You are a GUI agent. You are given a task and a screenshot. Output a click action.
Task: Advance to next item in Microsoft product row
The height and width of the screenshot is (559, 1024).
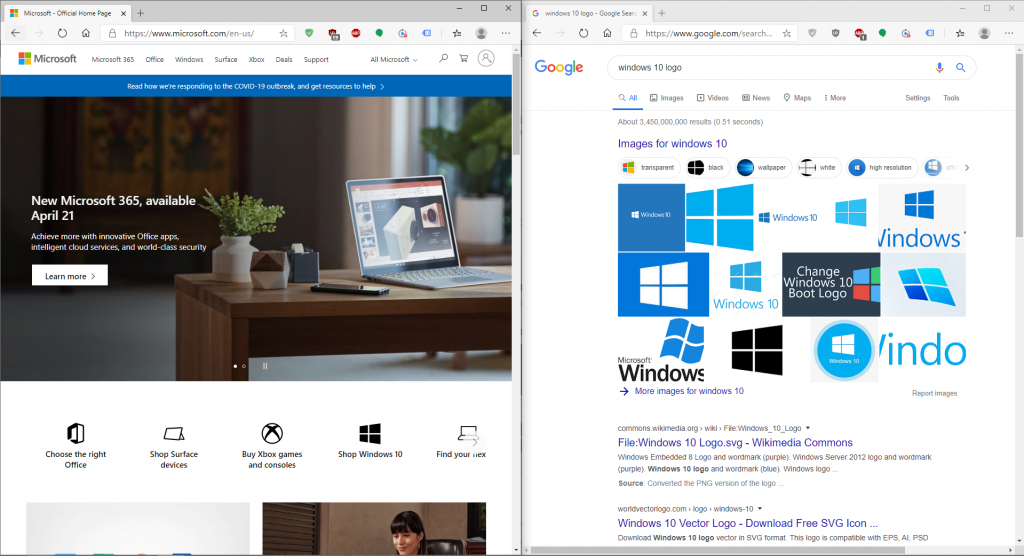474,441
